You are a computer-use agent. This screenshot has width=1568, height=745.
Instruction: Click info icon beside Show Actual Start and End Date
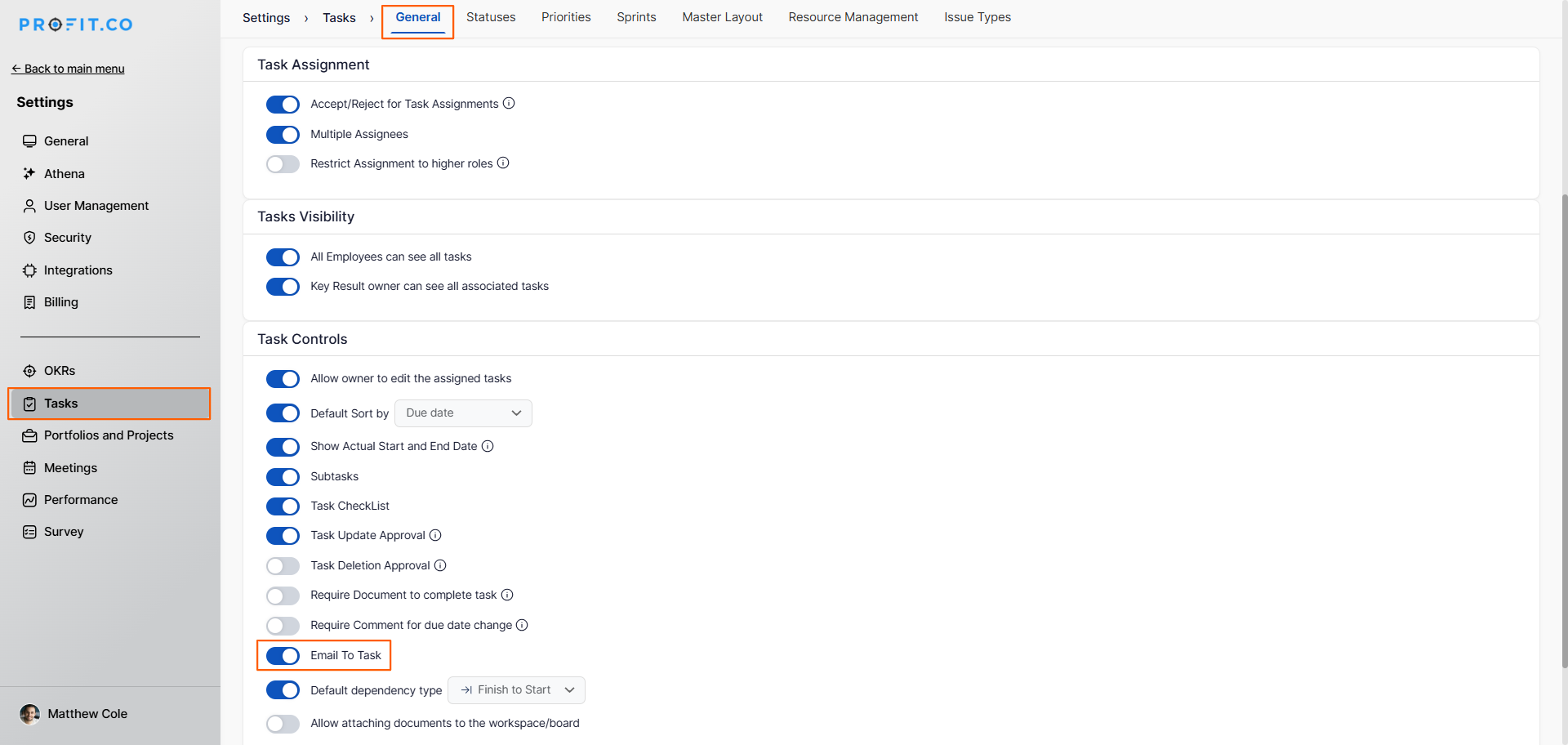coord(488,446)
